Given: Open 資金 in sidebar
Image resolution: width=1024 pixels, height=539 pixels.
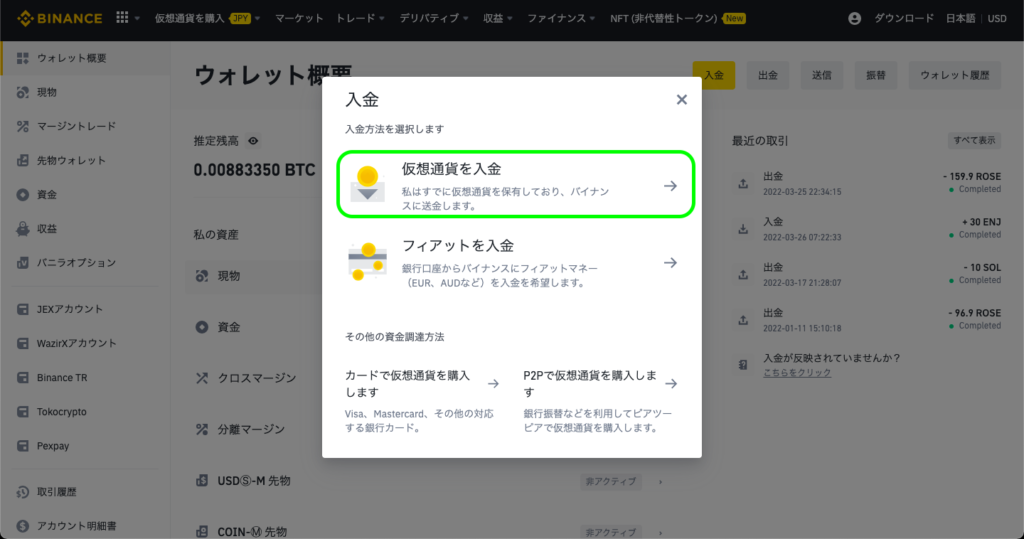Looking at the screenshot, I should tap(85, 195).
